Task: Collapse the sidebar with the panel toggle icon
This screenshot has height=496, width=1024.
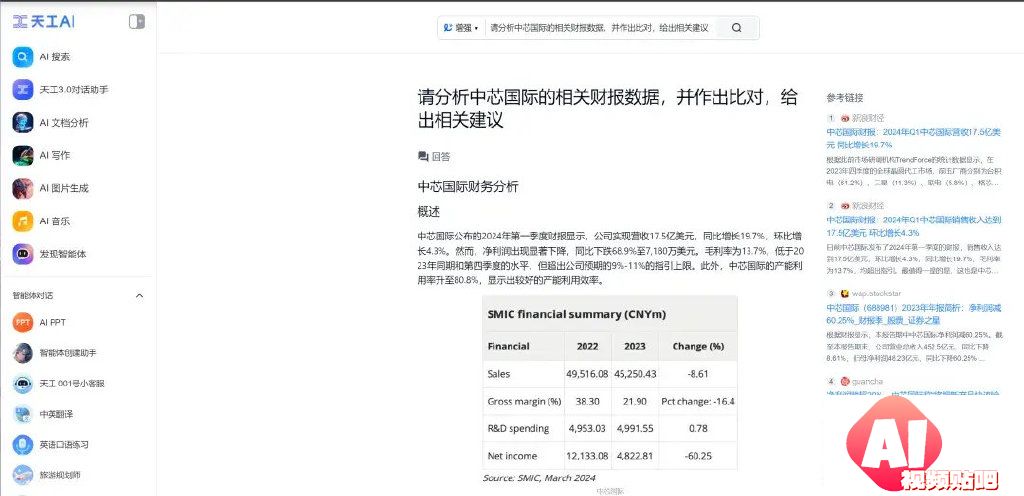Action: click(136, 22)
